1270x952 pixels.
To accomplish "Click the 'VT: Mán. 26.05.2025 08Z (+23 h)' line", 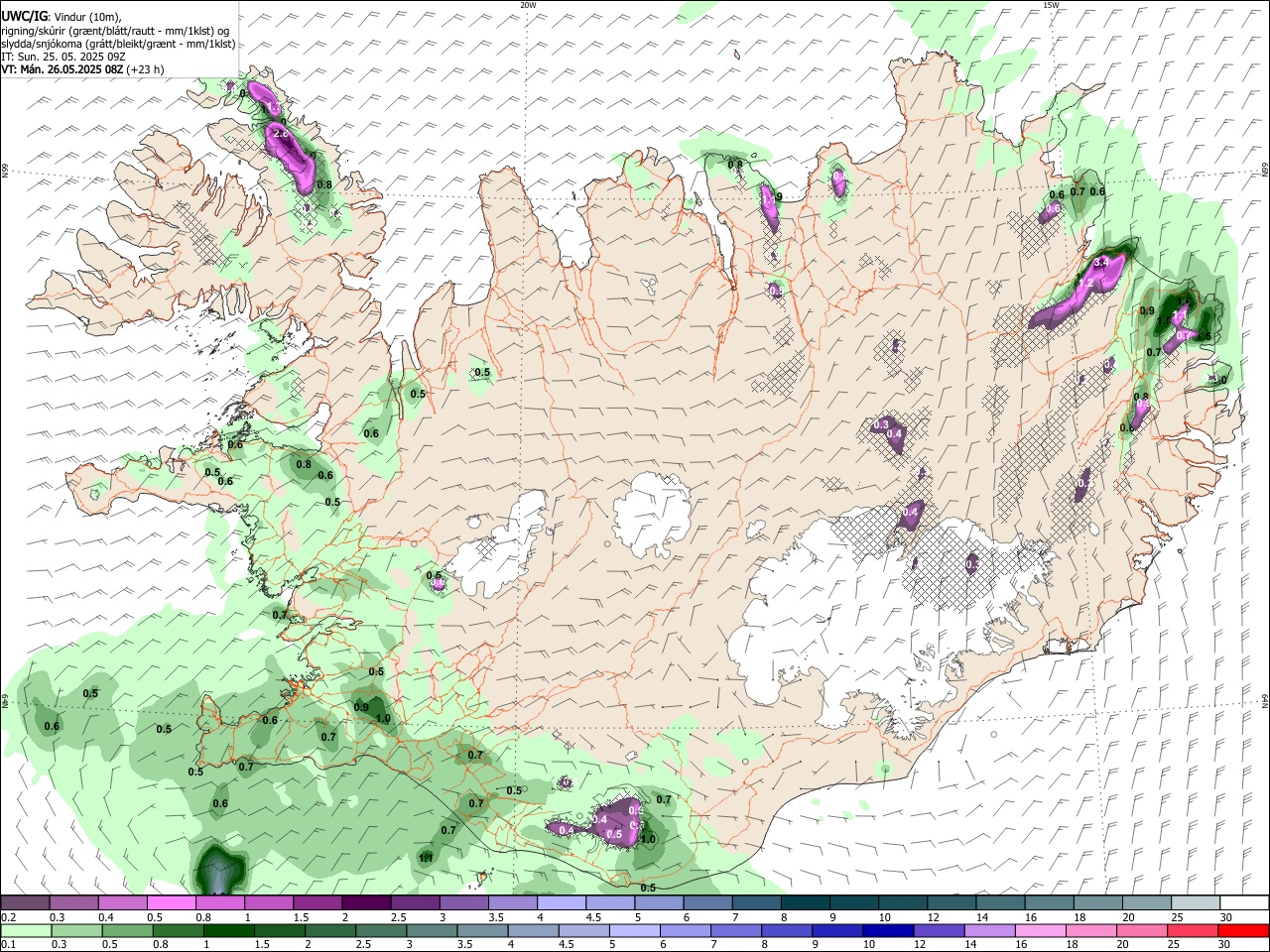I will click(82, 69).
